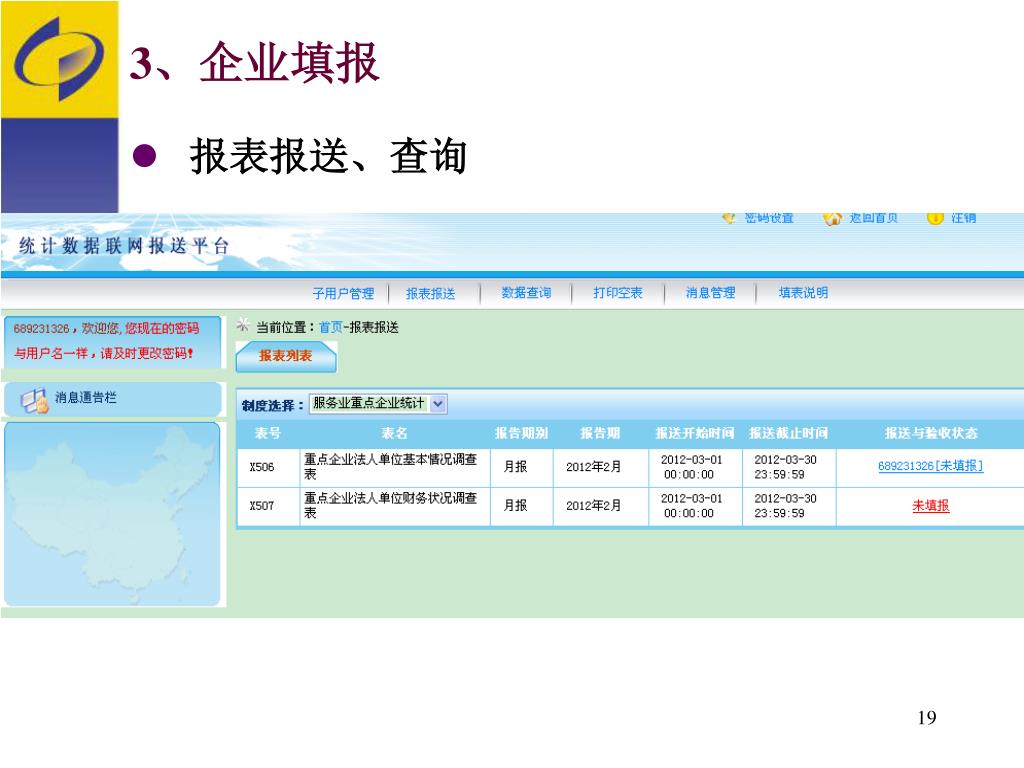This screenshot has height=768, width=1024.
Task: Click the China map image panel
Action: [112, 512]
